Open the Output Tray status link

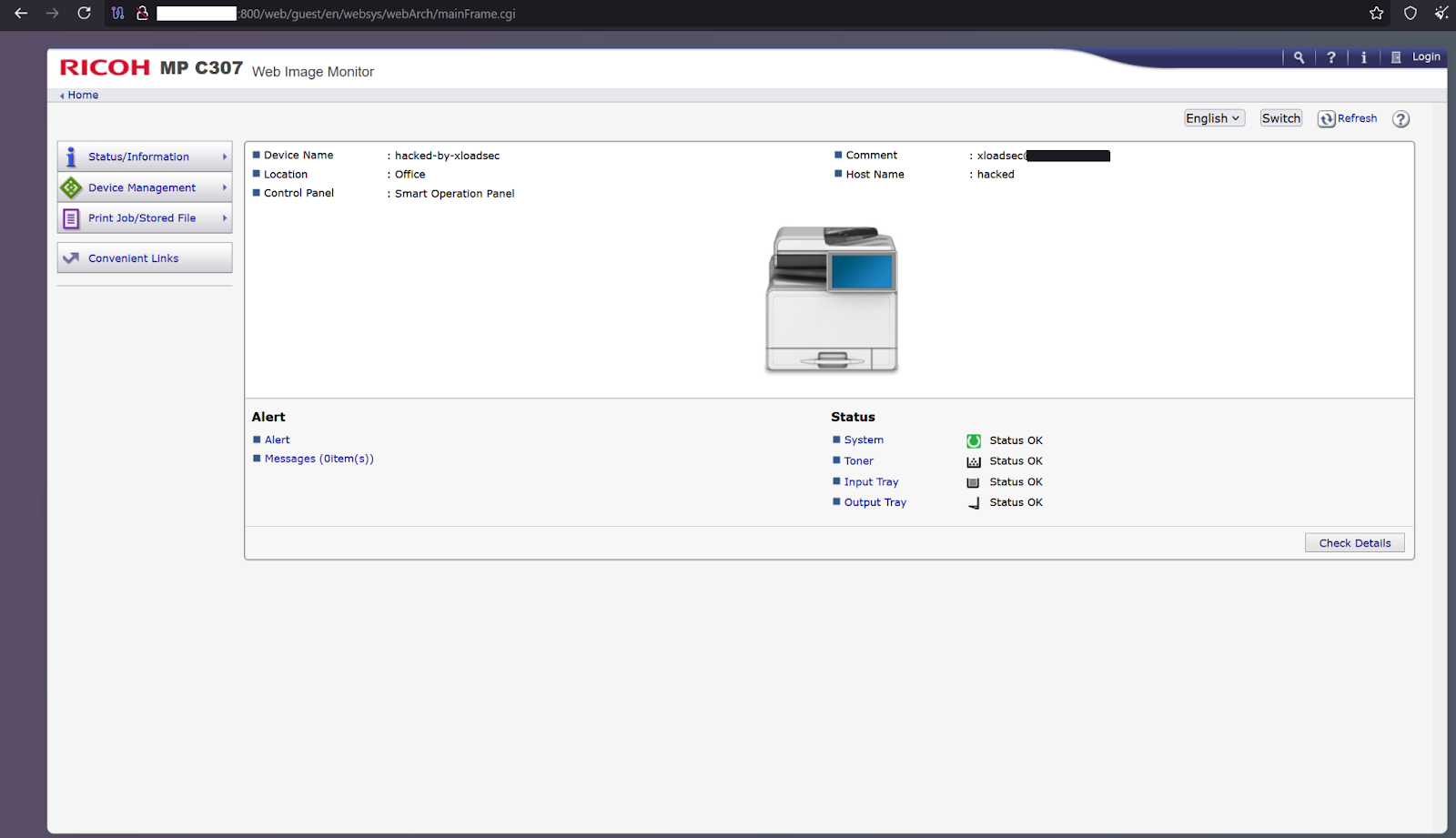point(875,502)
